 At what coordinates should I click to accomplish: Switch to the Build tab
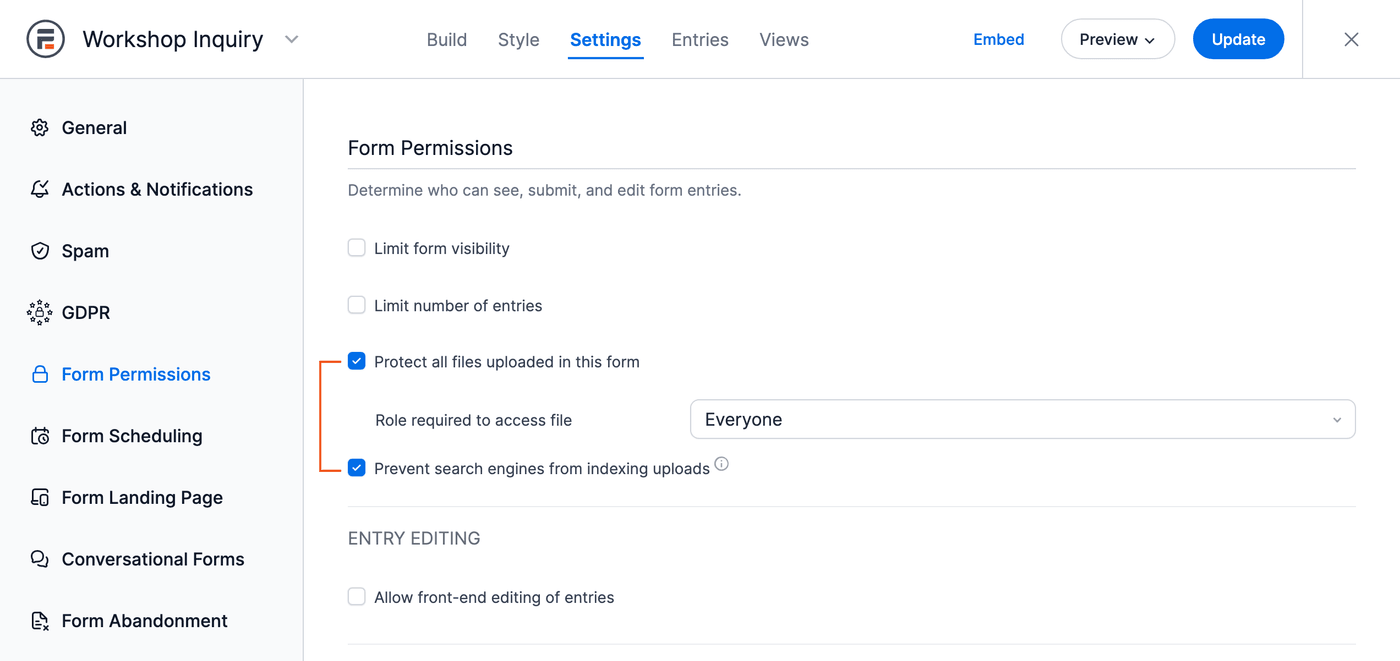[447, 39]
